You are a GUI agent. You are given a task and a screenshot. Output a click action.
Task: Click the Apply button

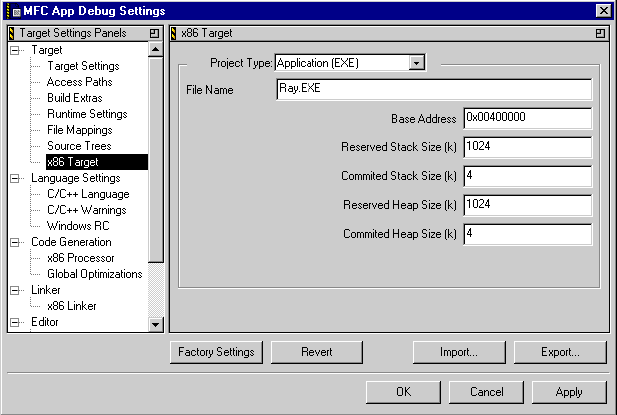569,392
